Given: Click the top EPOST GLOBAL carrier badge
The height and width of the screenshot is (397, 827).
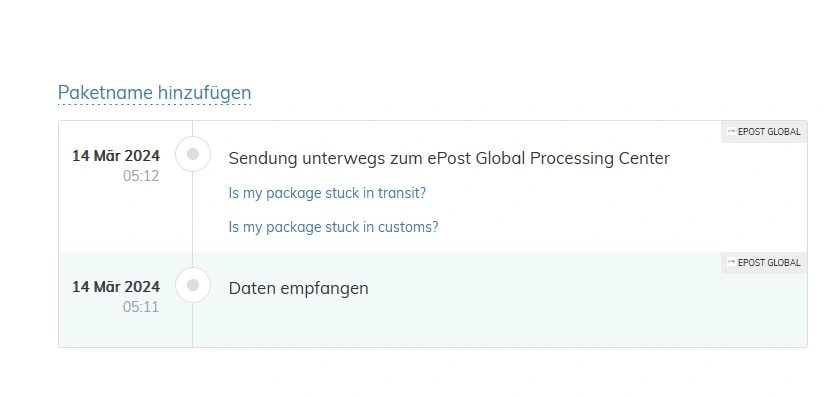Looking at the screenshot, I should point(764,132).
